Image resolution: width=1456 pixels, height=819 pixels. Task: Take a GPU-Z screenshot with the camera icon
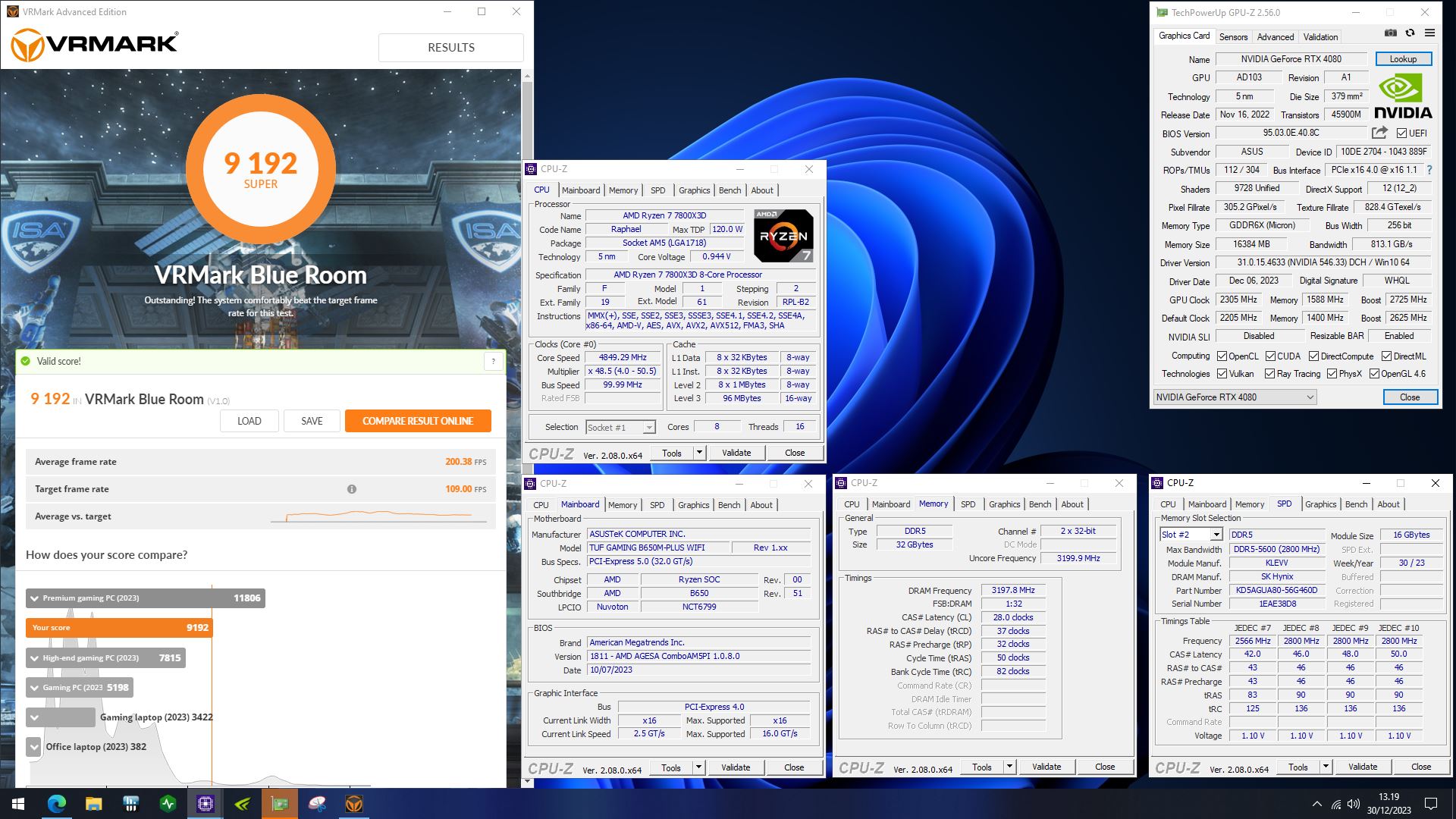tap(1390, 33)
